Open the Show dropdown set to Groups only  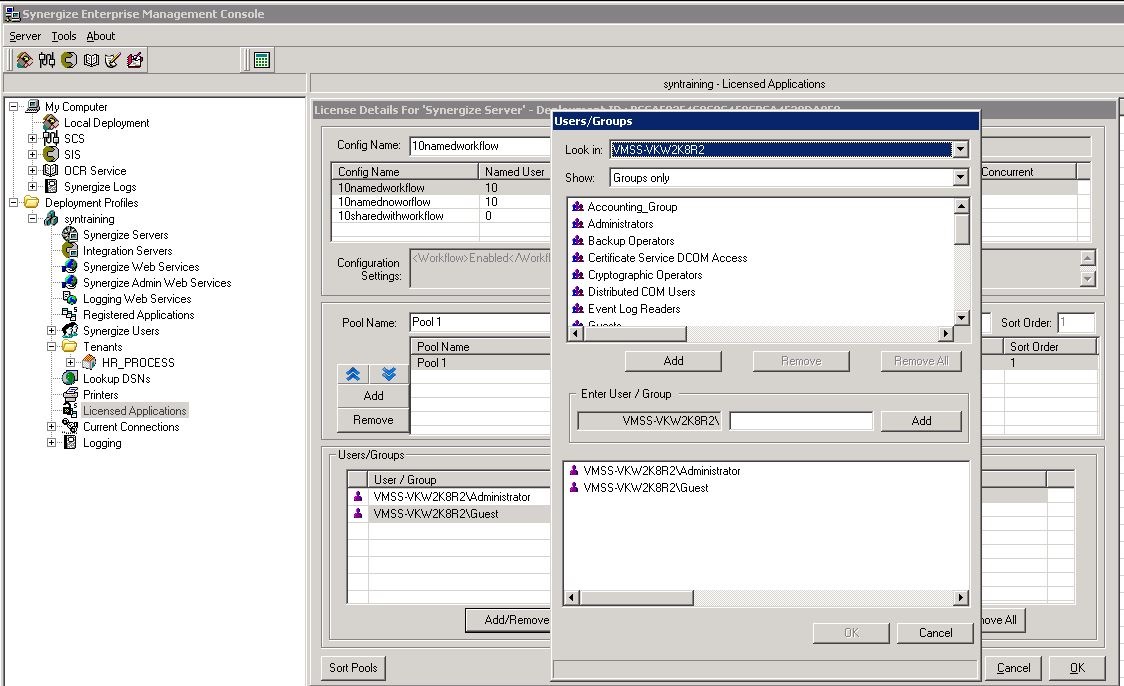960,178
